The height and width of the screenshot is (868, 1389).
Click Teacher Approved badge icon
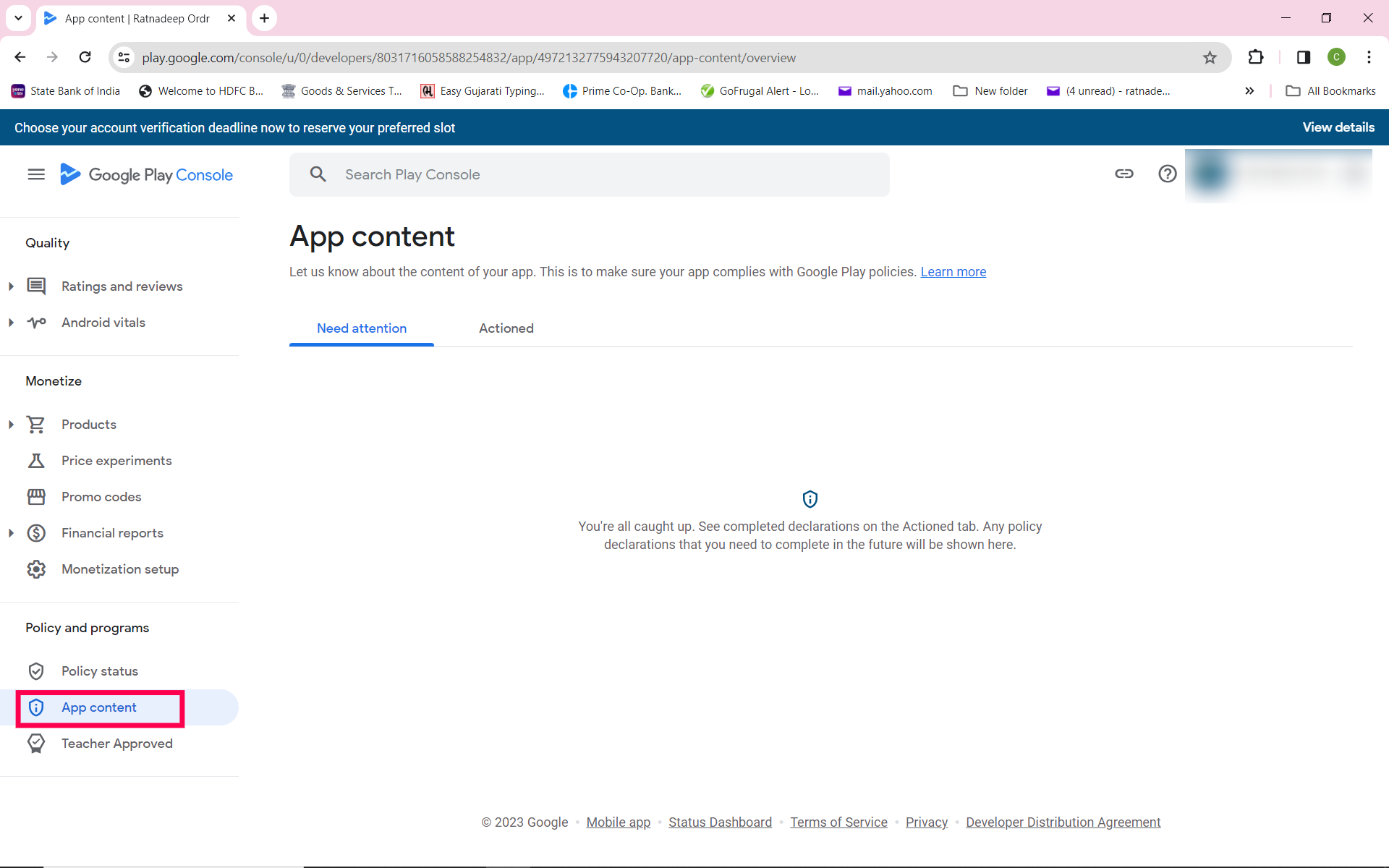coord(36,744)
